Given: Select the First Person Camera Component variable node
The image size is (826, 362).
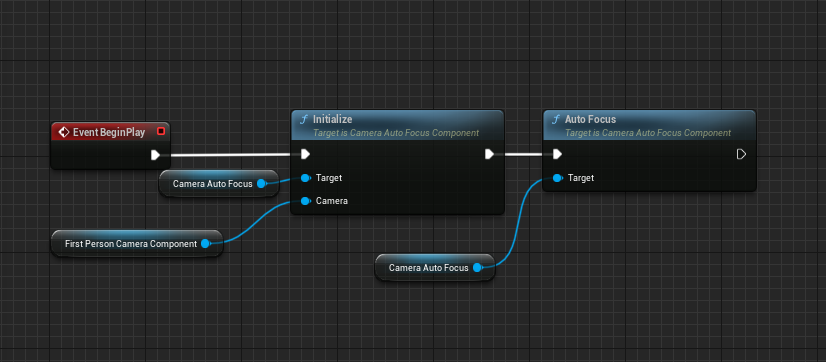Looking at the screenshot, I should click(137, 243).
